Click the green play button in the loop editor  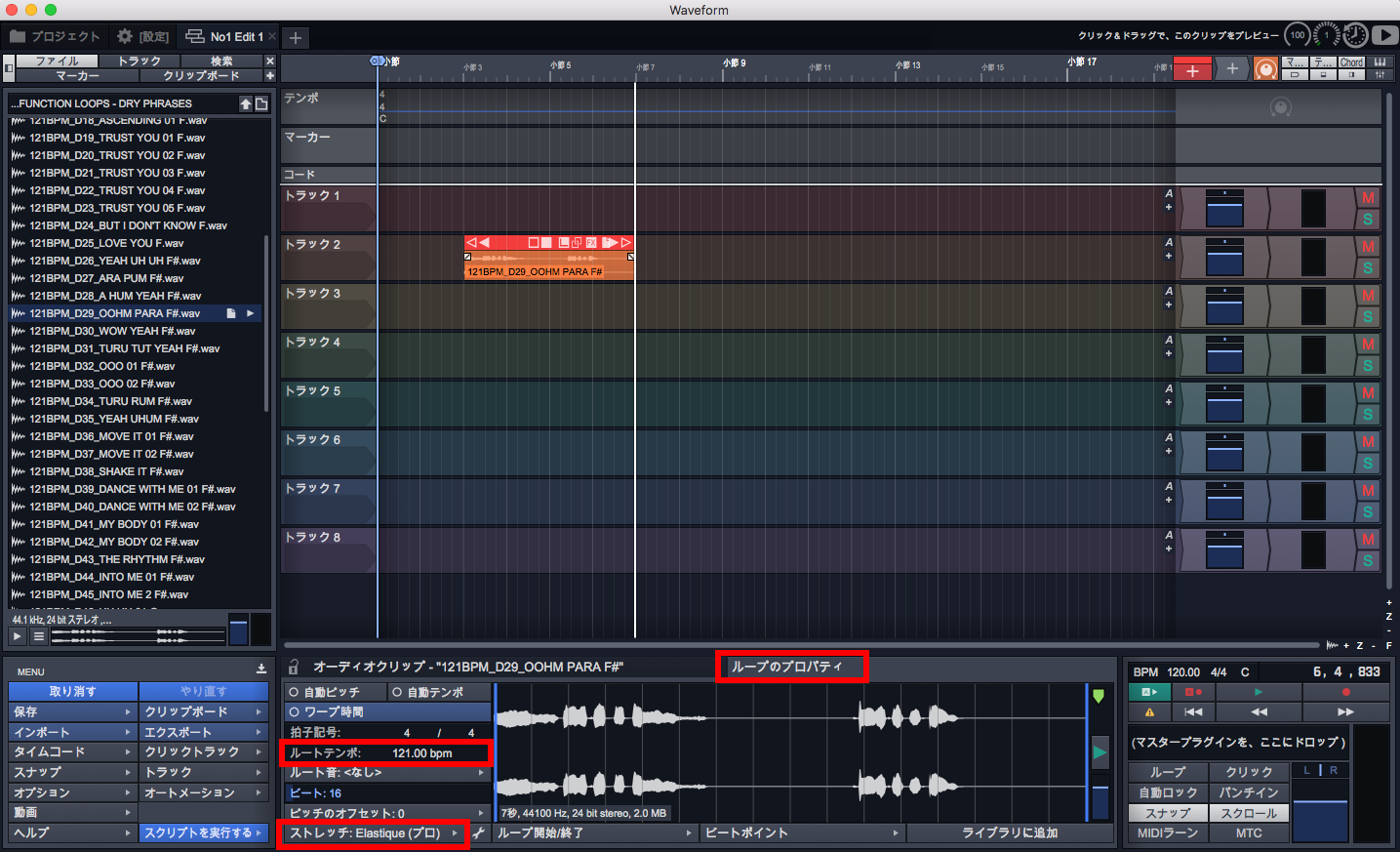[x=1100, y=751]
